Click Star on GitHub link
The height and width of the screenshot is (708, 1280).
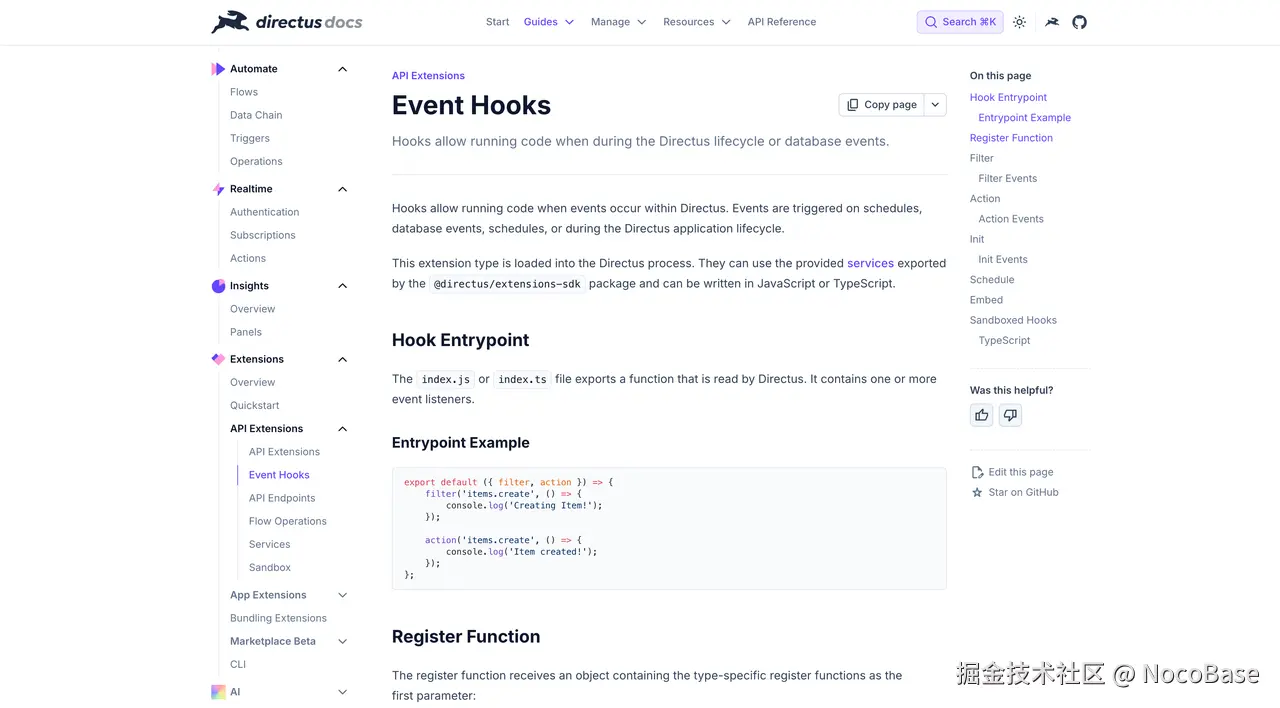(1023, 492)
